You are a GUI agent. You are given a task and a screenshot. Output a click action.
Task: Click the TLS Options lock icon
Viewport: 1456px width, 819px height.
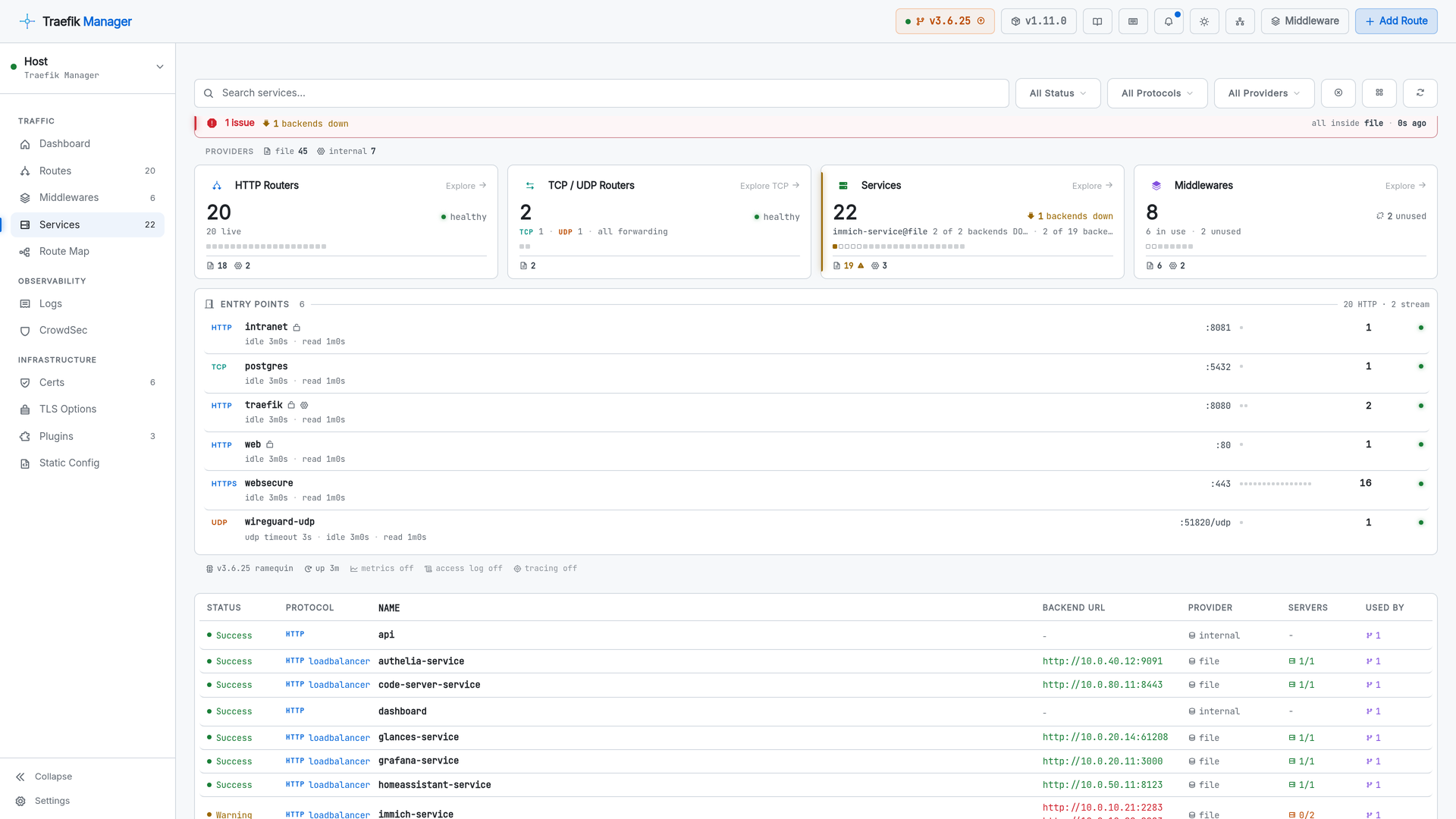[25, 410]
